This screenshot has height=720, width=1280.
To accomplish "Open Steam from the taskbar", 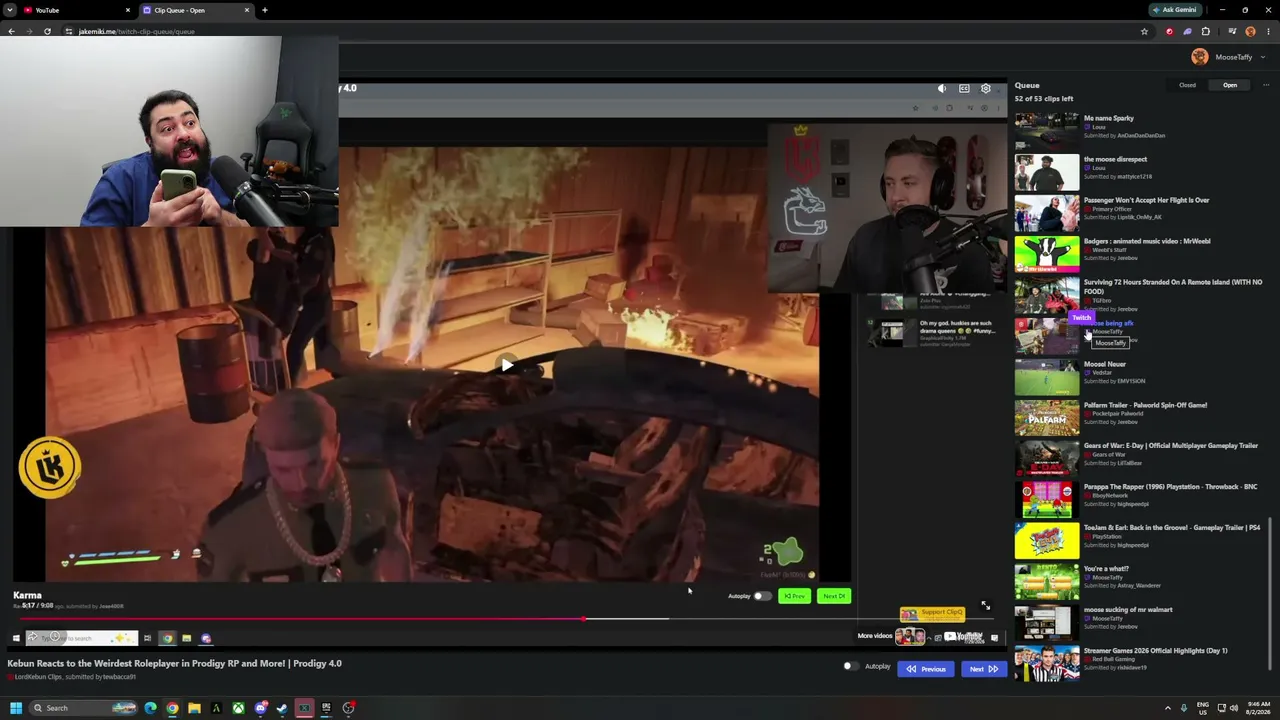I will 282,708.
